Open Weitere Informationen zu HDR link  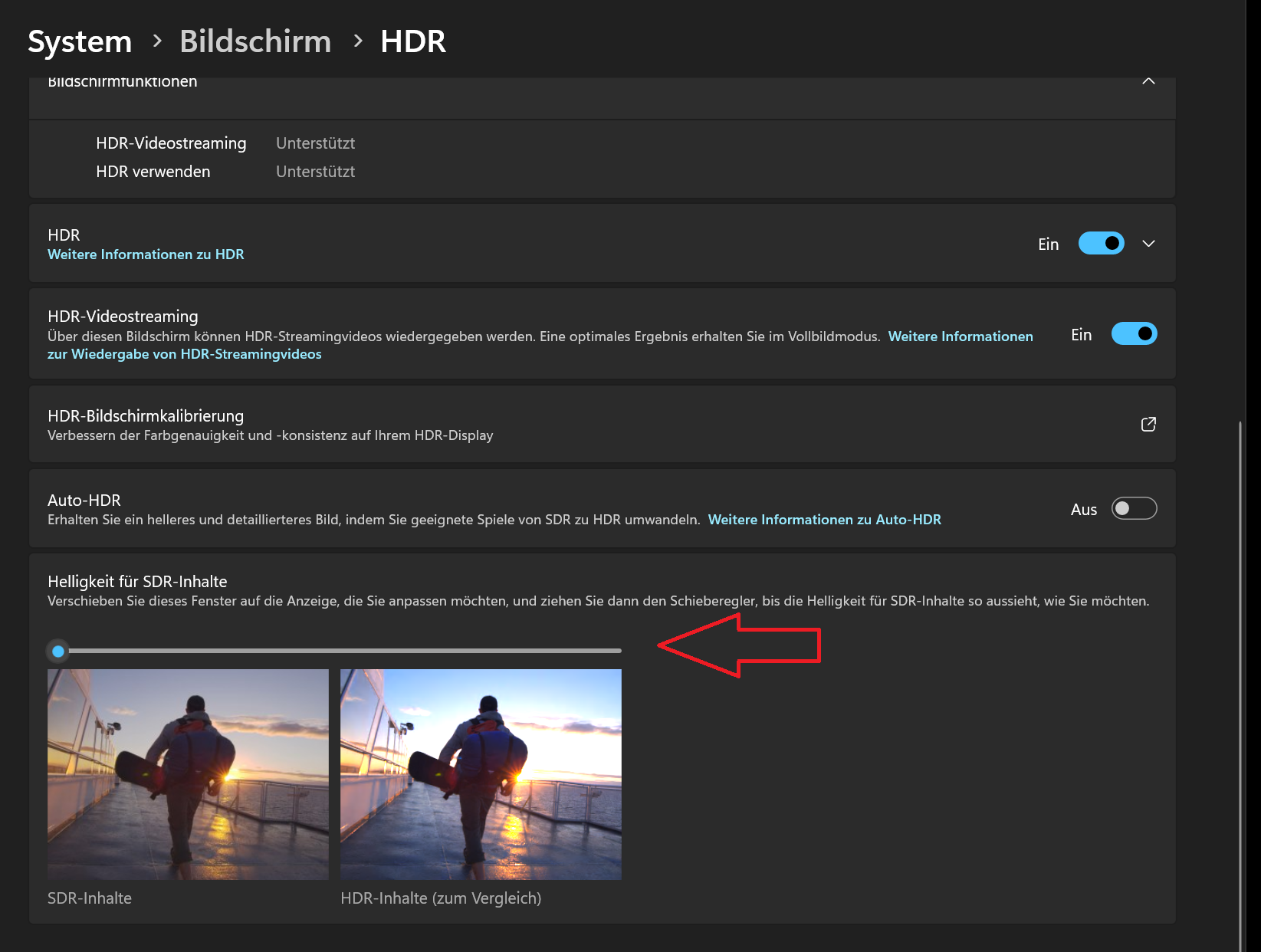(x=146, y=254)
